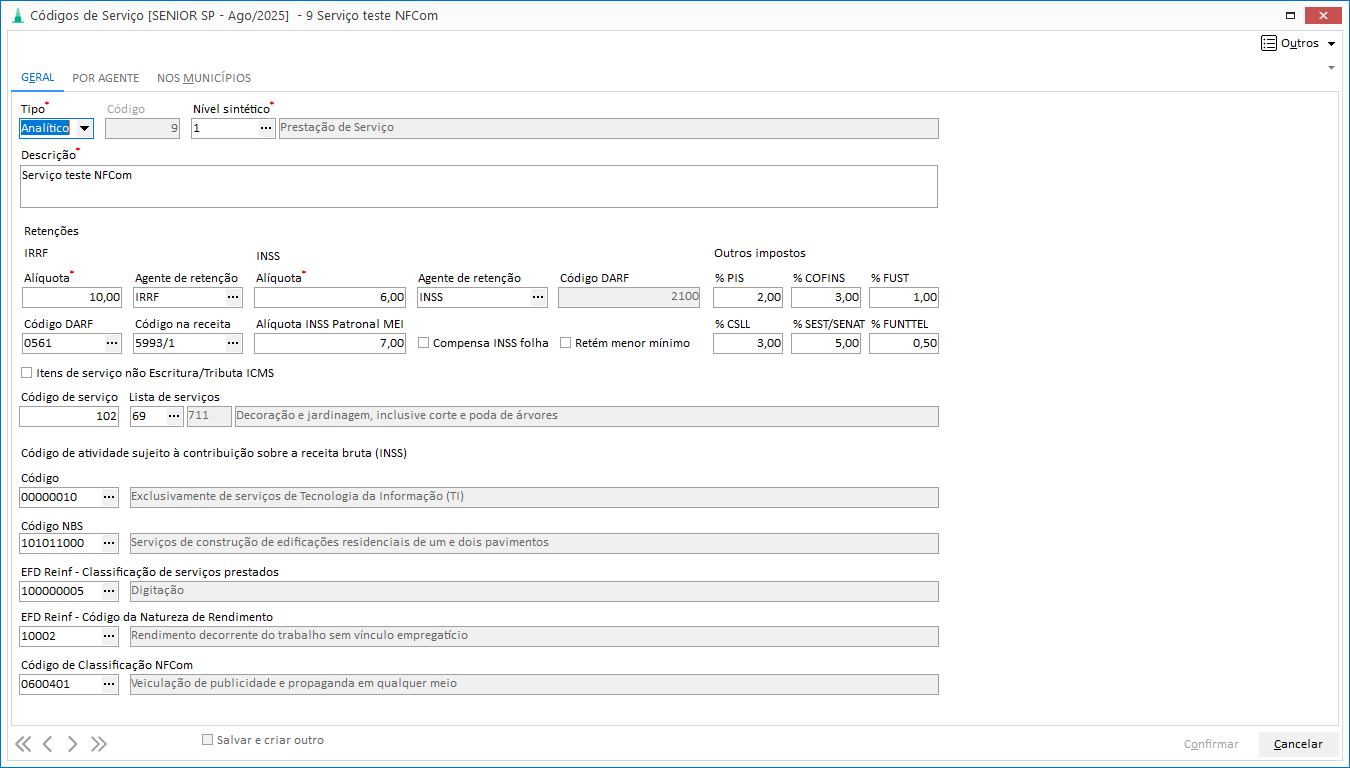Screen dimensions: 1350x768
Task: Open lookup for NFCom classification 0600401
Action: 110,684
